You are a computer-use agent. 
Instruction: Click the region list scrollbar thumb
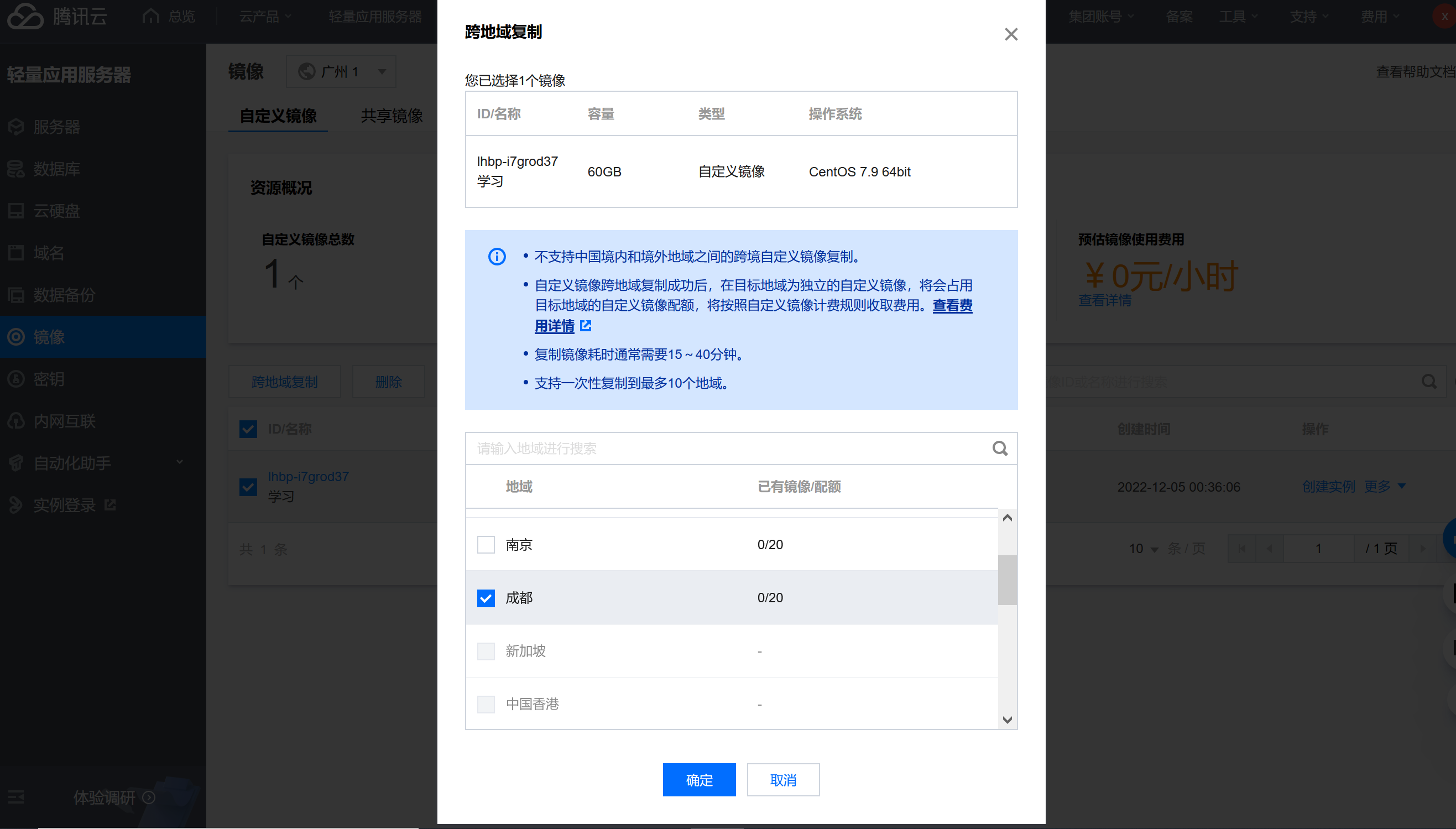click(x=1007, y=580)
